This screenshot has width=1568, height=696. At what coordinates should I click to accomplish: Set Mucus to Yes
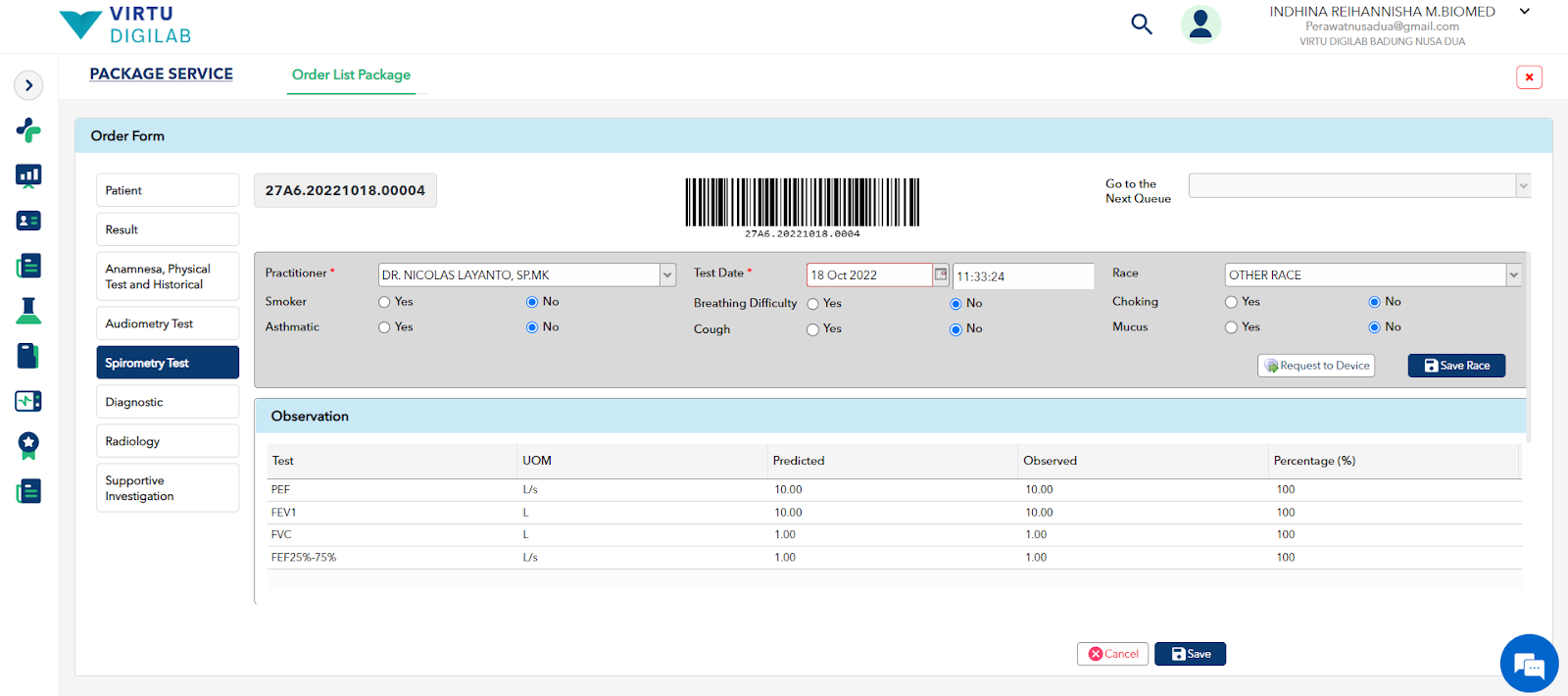pyautogui.click(x=1231, y=327)
